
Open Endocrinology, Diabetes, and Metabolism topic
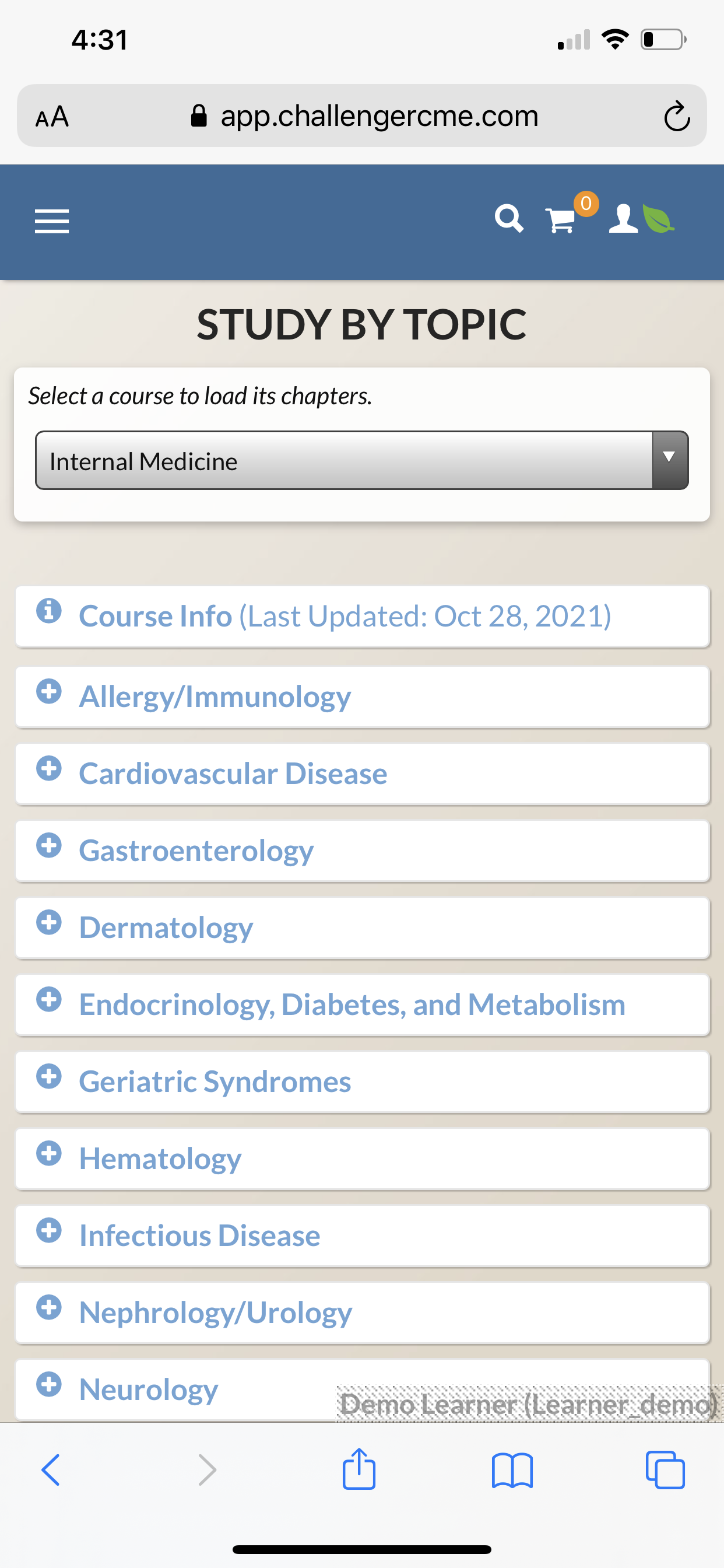363,1005
